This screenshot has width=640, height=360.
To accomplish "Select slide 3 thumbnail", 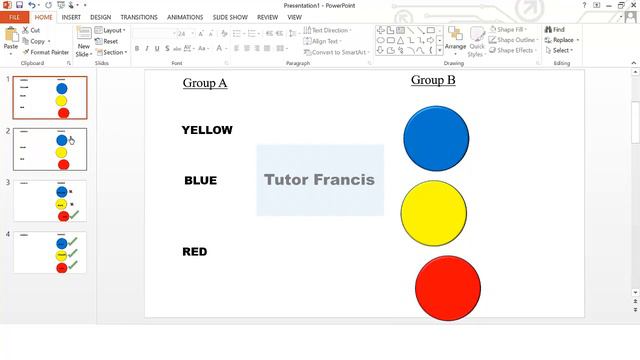I will (x=50, y=201).
